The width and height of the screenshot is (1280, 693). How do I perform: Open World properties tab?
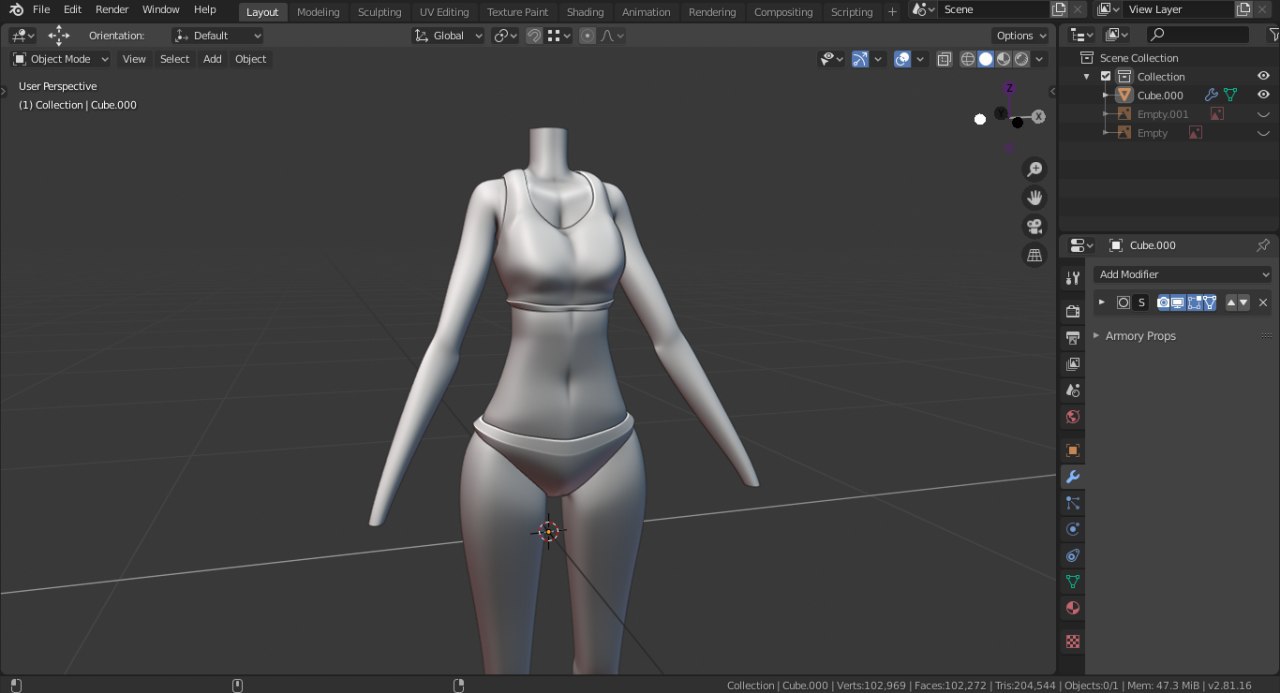[1073, 417]
